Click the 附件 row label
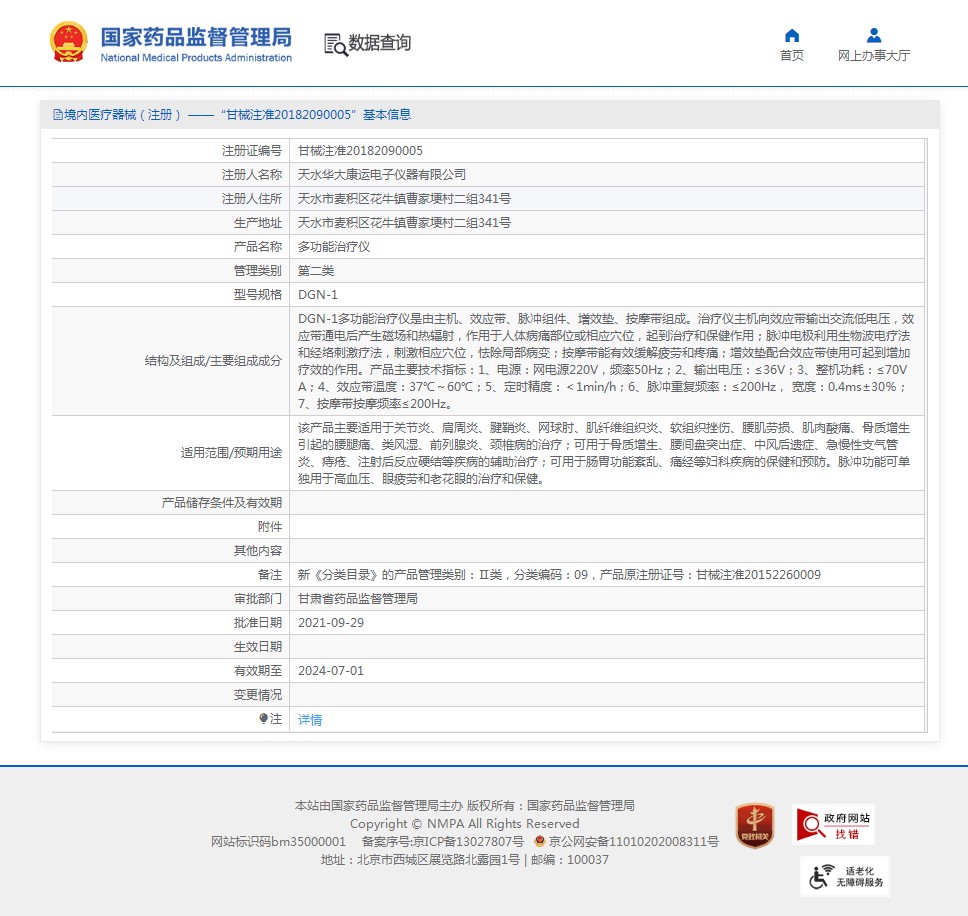The height and width of the screenshot is (916, 968). tap(270, 527)
